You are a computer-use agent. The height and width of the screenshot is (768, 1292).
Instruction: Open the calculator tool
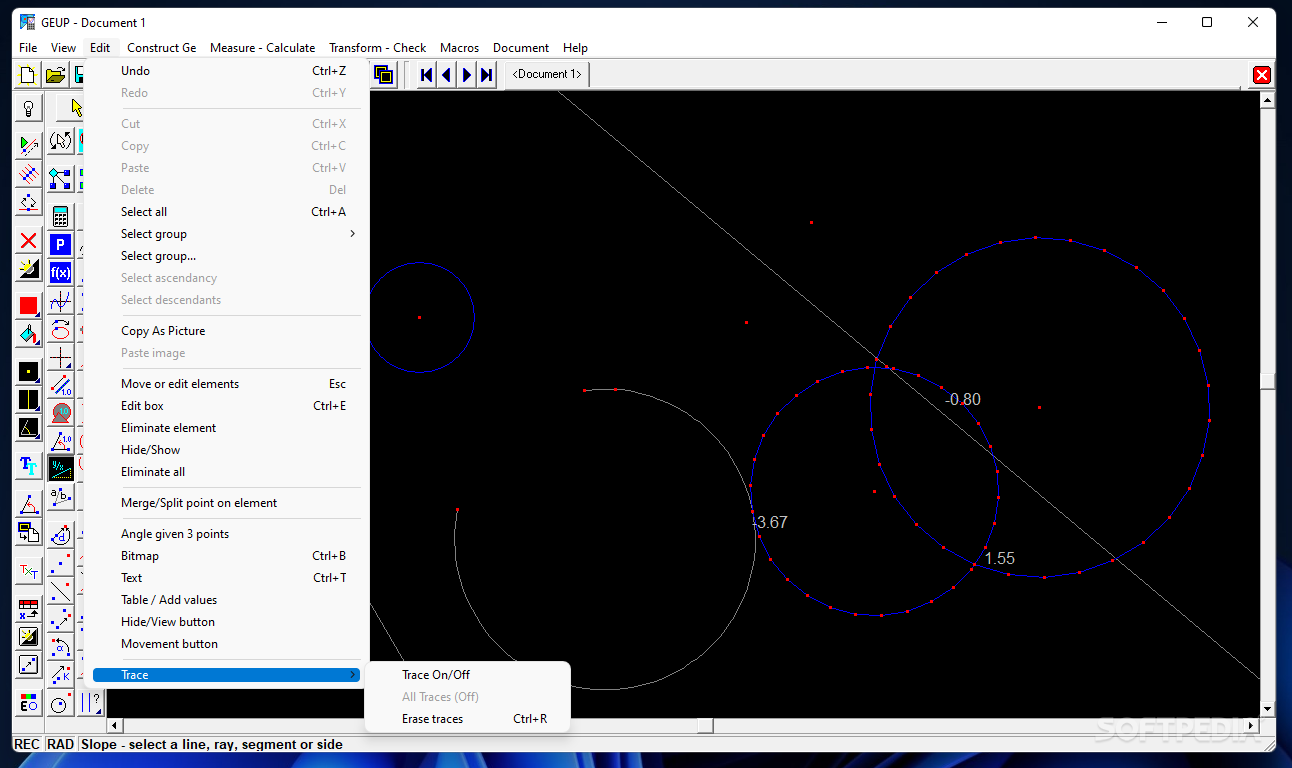click(x=60, y=216)
